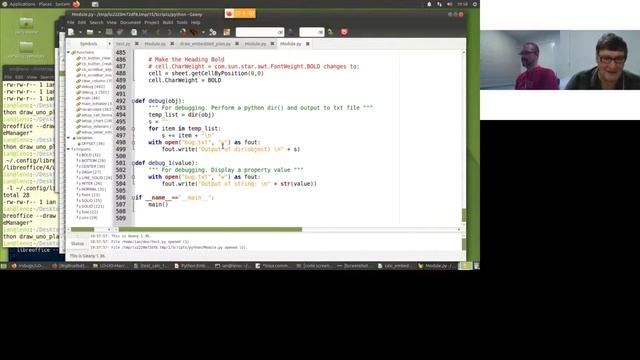The width and height of the screenshot is (640, 360).
Task: Select the Symbols sidebar tab
Action: (x=89, y=44)
